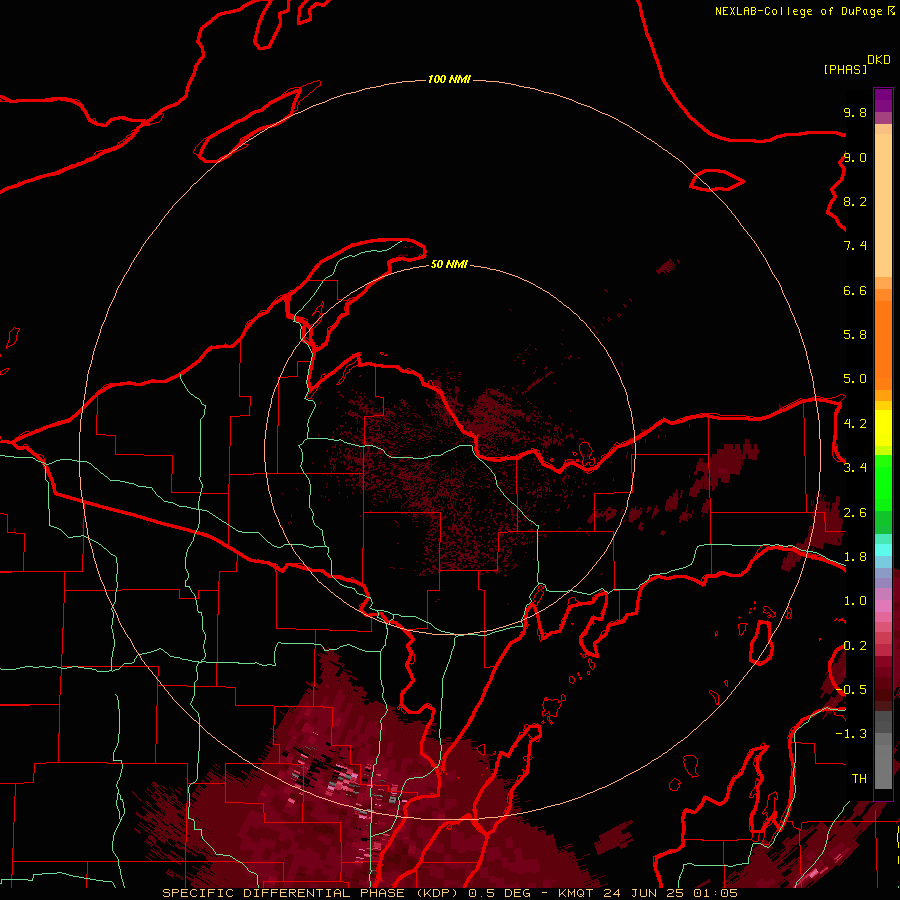900x900 pixels.
Task: Select the 8.2 value on the scale
Action: (855, 201)
